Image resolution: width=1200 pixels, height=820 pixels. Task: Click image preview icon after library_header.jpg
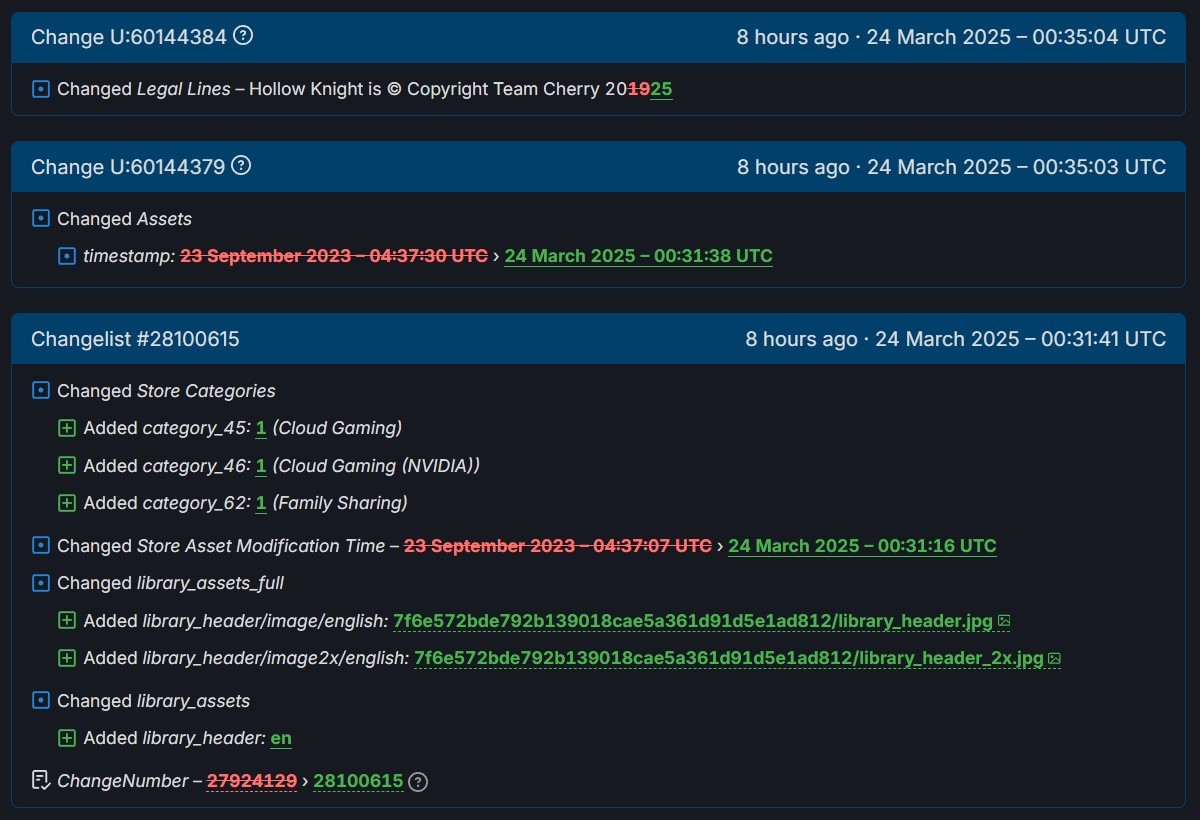1004,621
